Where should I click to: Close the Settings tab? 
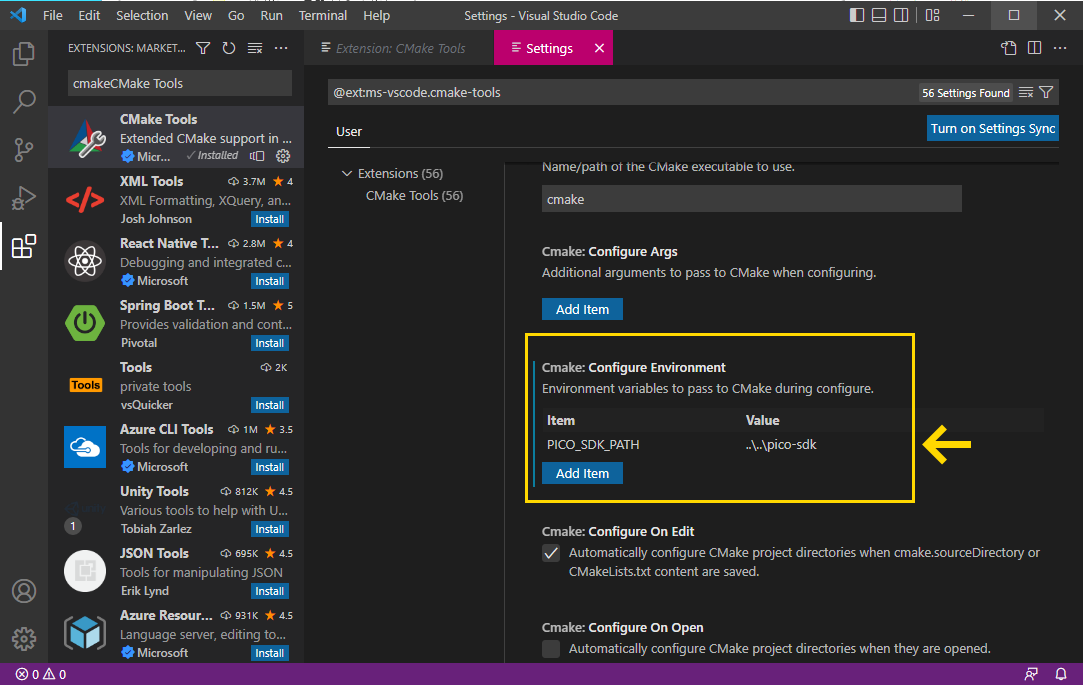[600, 48]
